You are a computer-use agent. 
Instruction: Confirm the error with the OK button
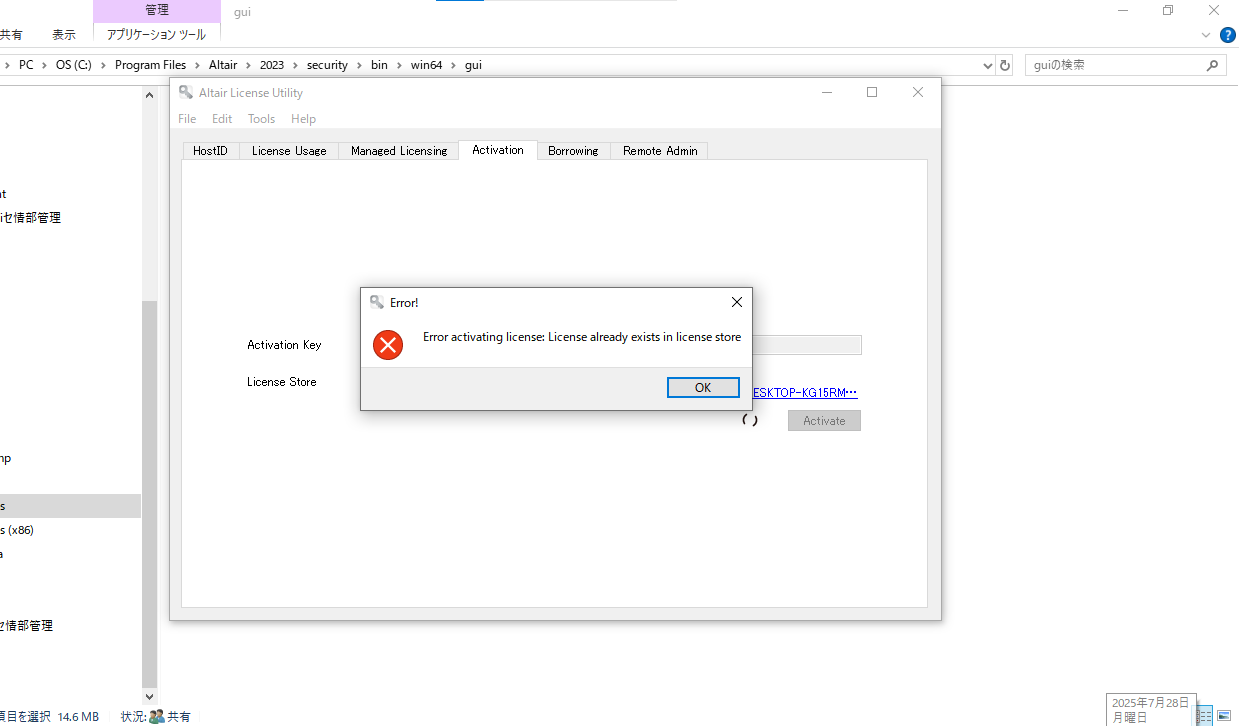(x=703, y=388)
